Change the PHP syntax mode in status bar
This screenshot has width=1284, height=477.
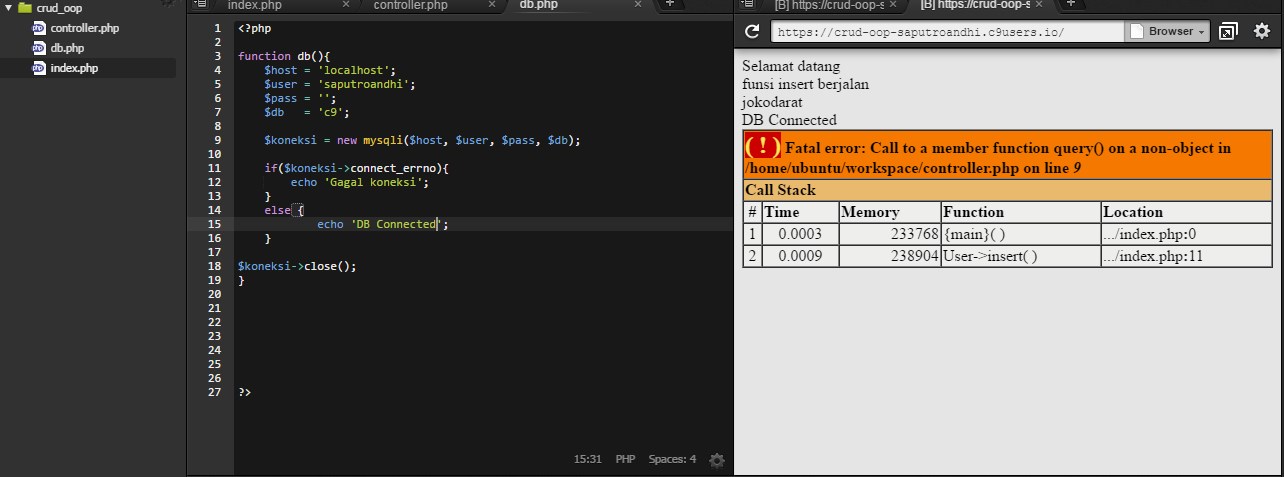[625, 460]
